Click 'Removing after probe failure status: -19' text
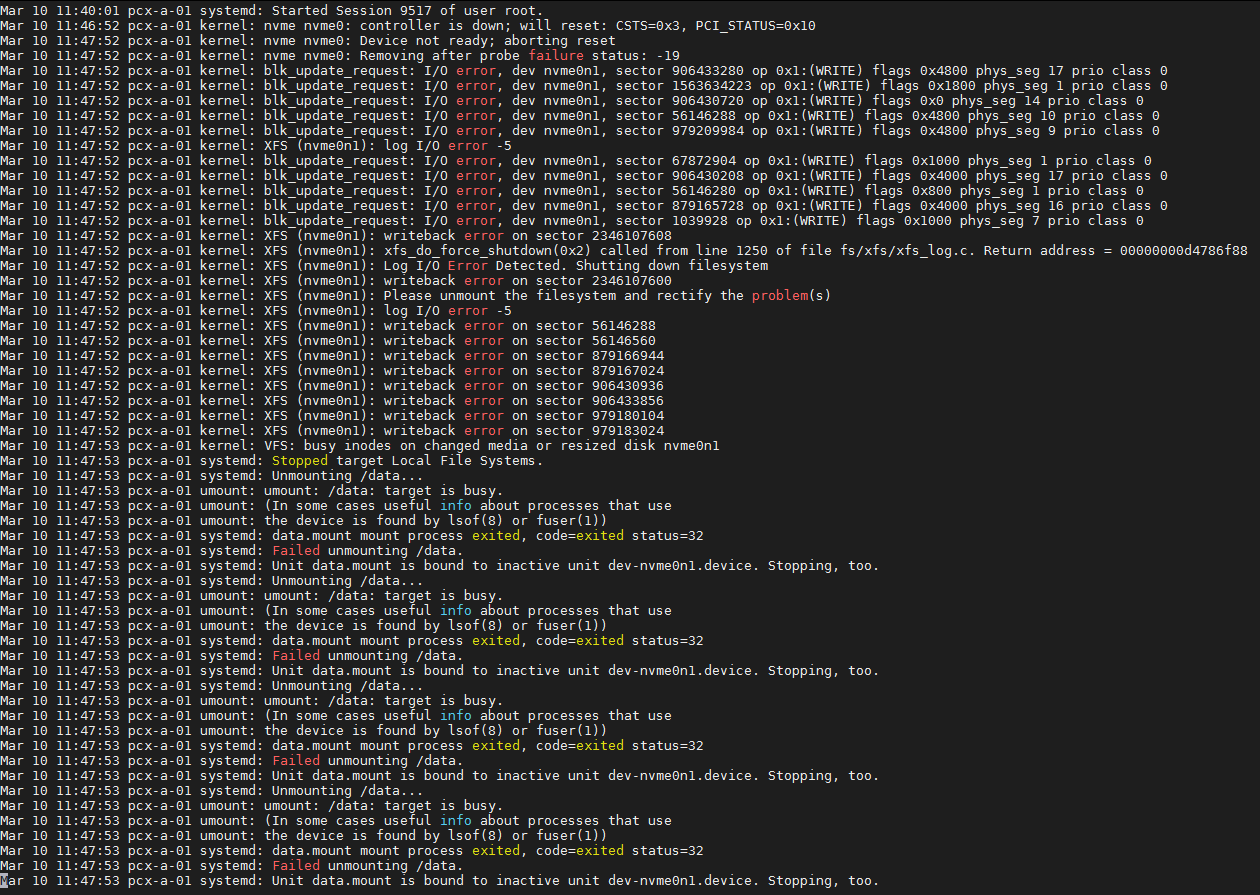 [x=520, y=55]
